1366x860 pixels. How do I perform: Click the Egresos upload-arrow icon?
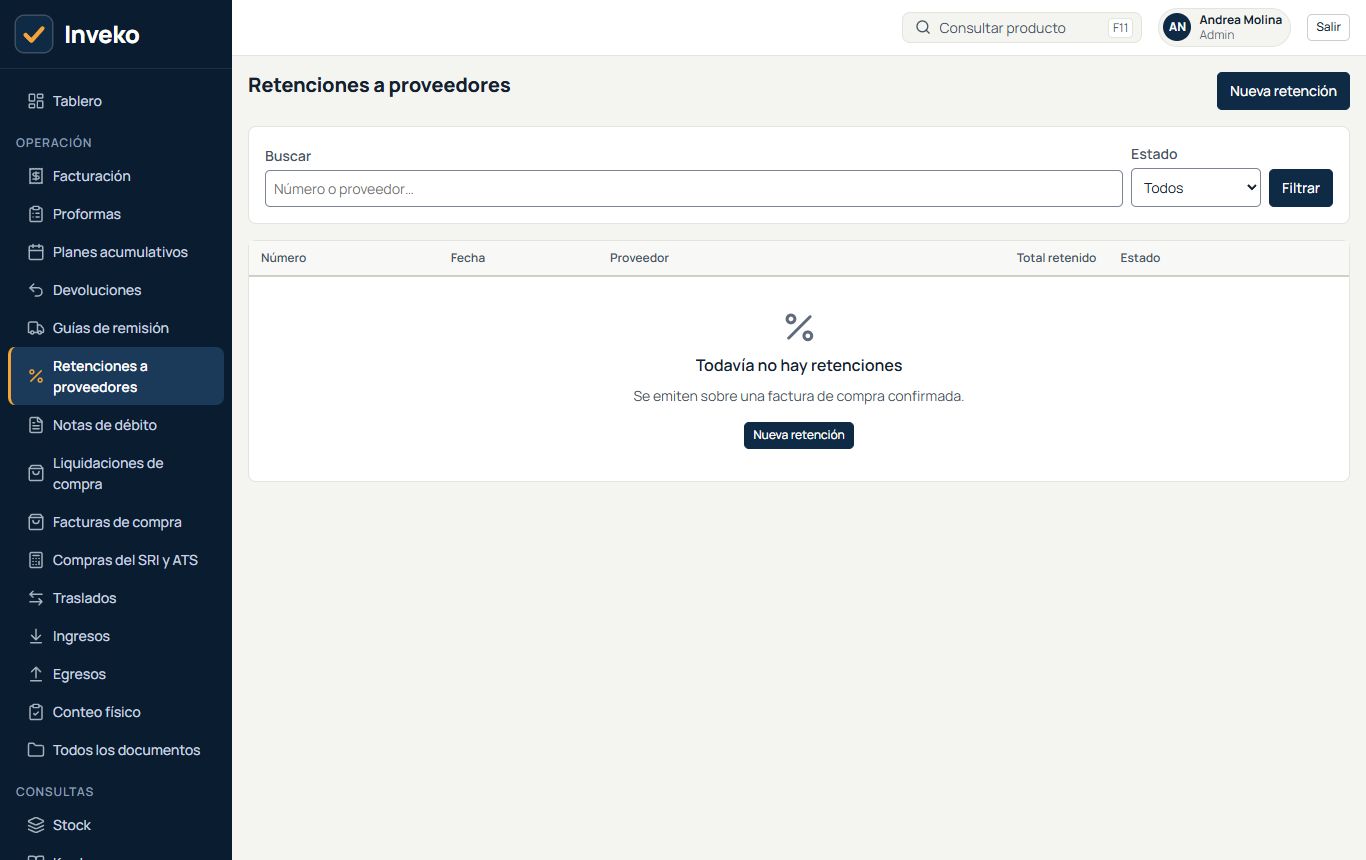pyautogui.click(x=36, y=674)
